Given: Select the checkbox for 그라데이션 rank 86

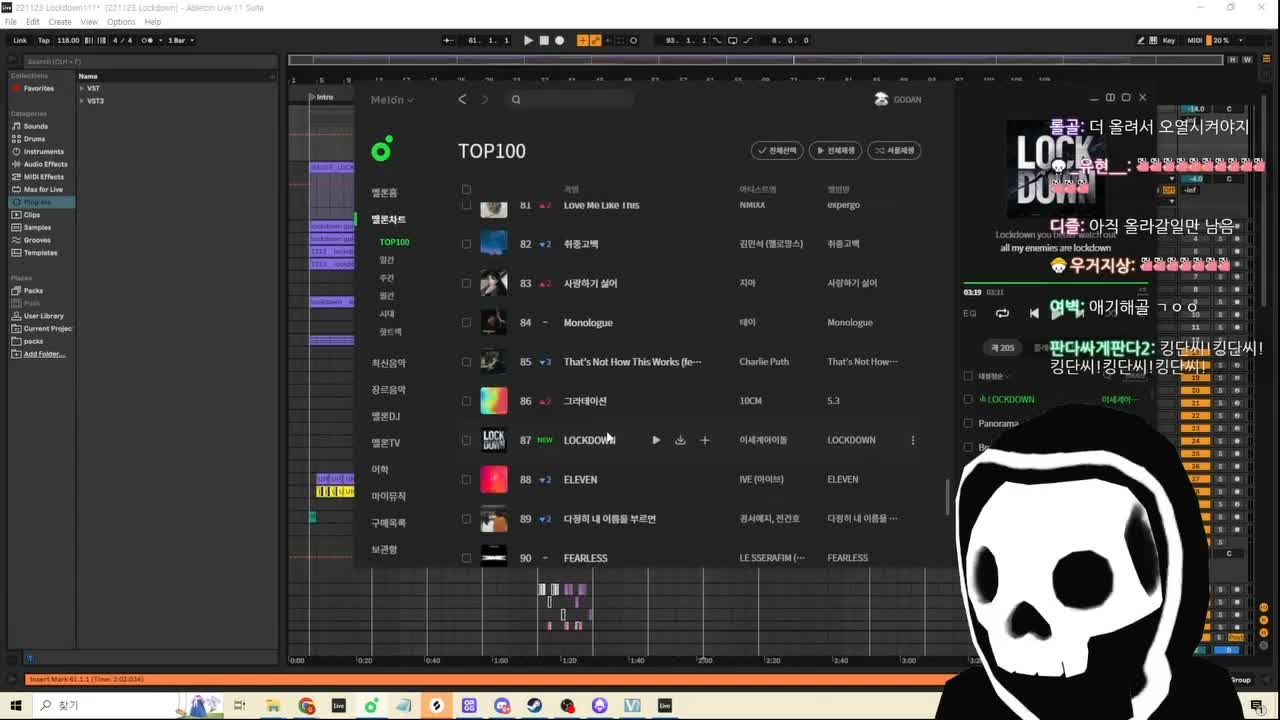Looking at the screenshot, I should [x=466, y=401].
